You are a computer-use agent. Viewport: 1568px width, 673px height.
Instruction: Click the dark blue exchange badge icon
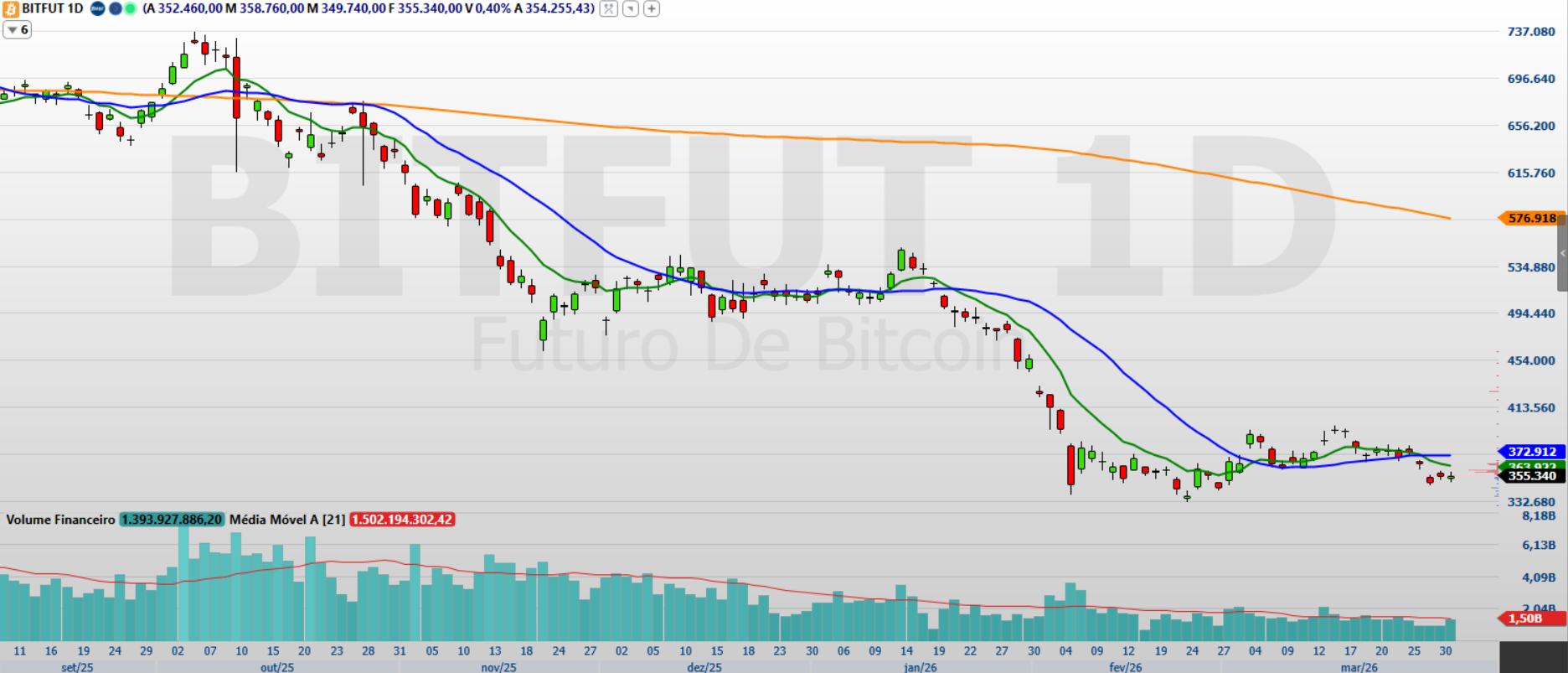(98, 8)
